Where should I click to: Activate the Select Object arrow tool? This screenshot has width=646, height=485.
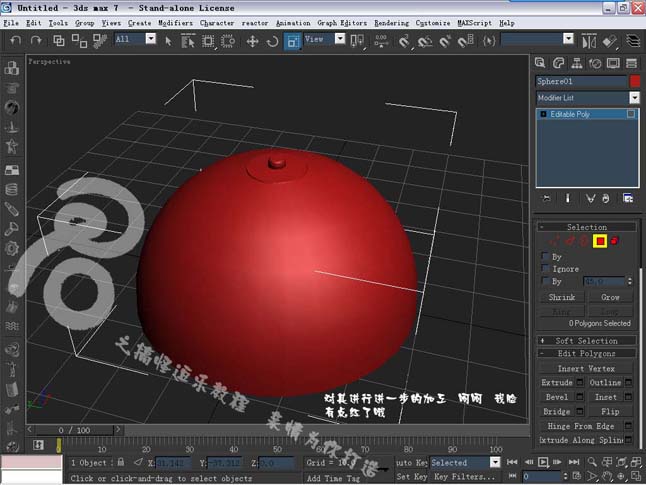point(168,41)
